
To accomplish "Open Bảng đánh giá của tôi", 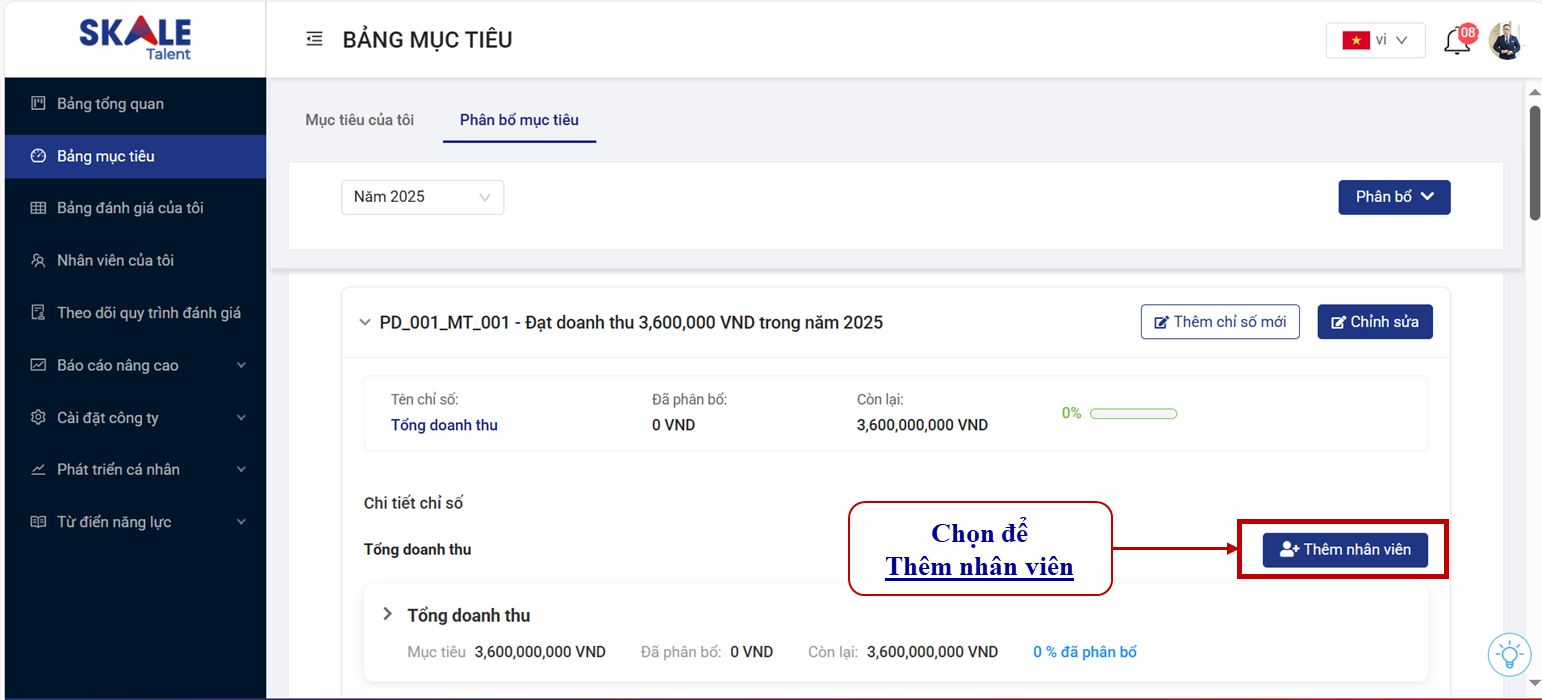I will 130,208.
